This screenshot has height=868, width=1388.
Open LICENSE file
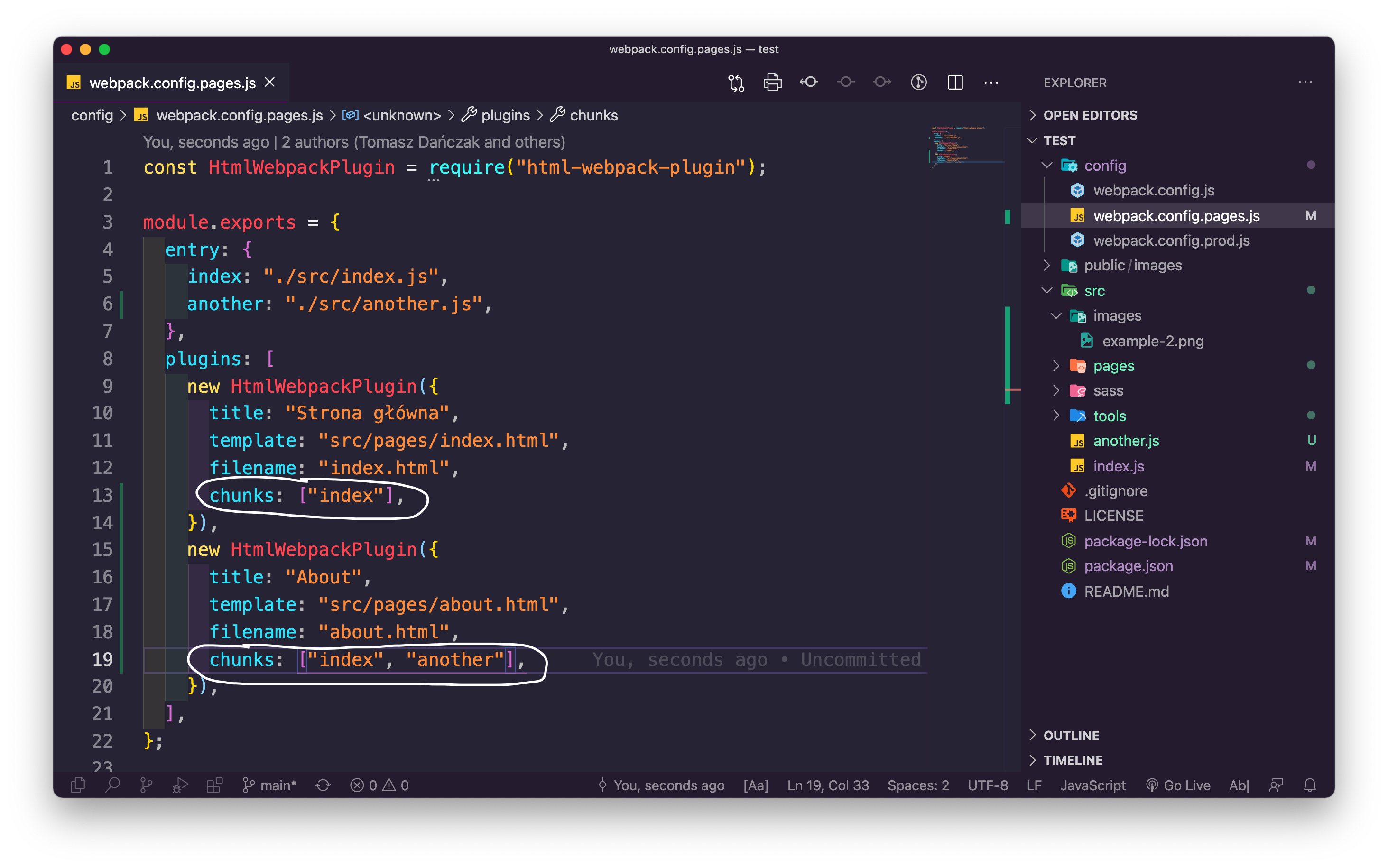click(x=1177, y=516)
